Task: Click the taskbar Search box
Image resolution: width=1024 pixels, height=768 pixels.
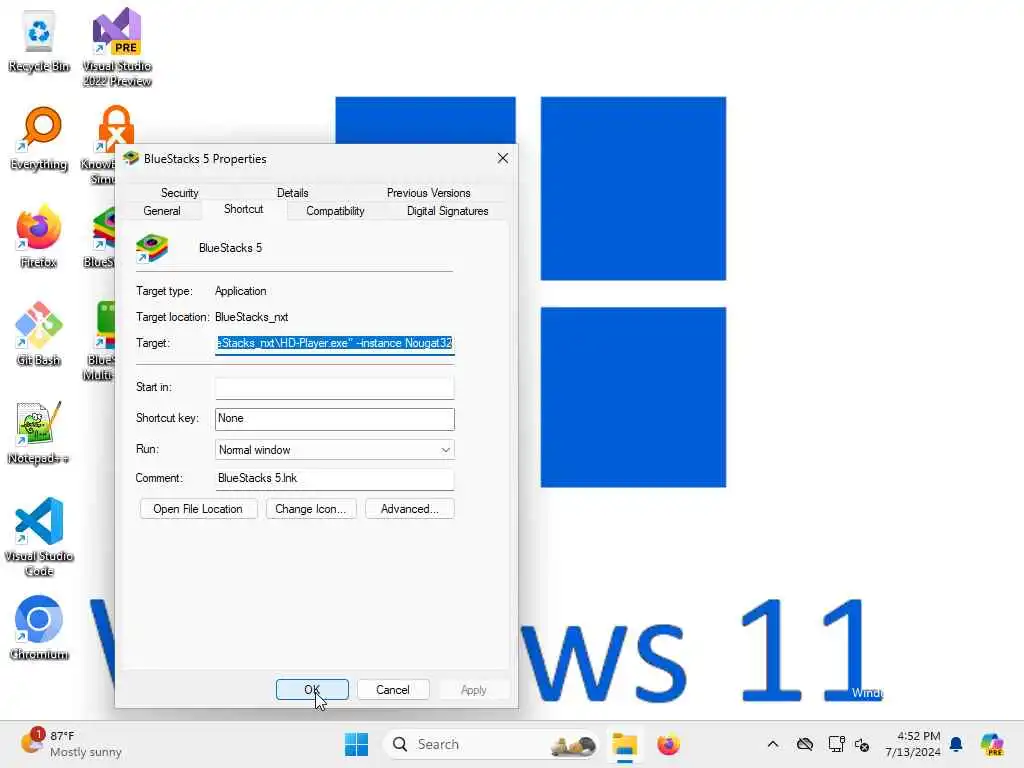Action: tap(491, 744)
